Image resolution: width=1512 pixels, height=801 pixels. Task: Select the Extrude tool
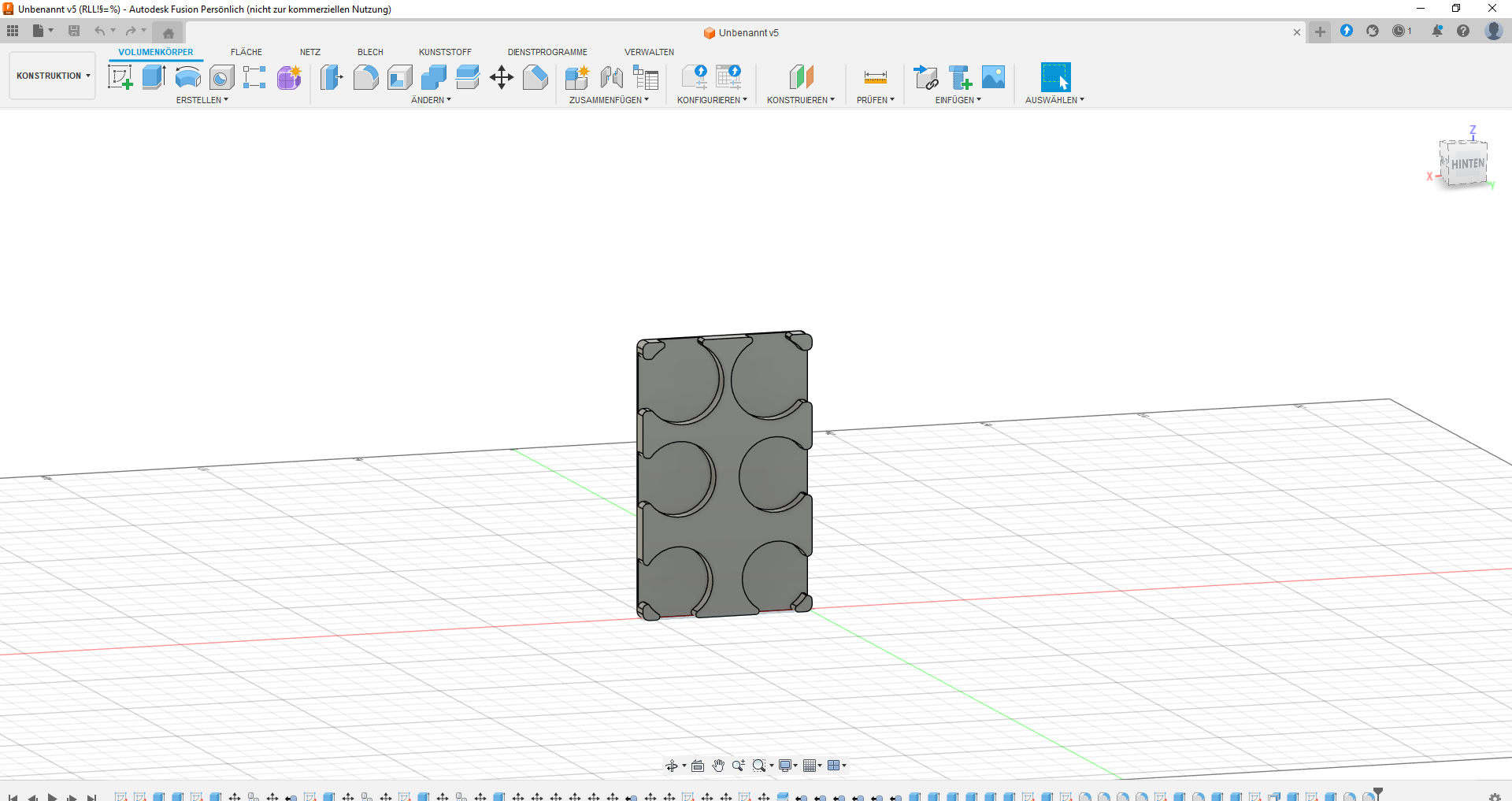(x=154, y=77)
